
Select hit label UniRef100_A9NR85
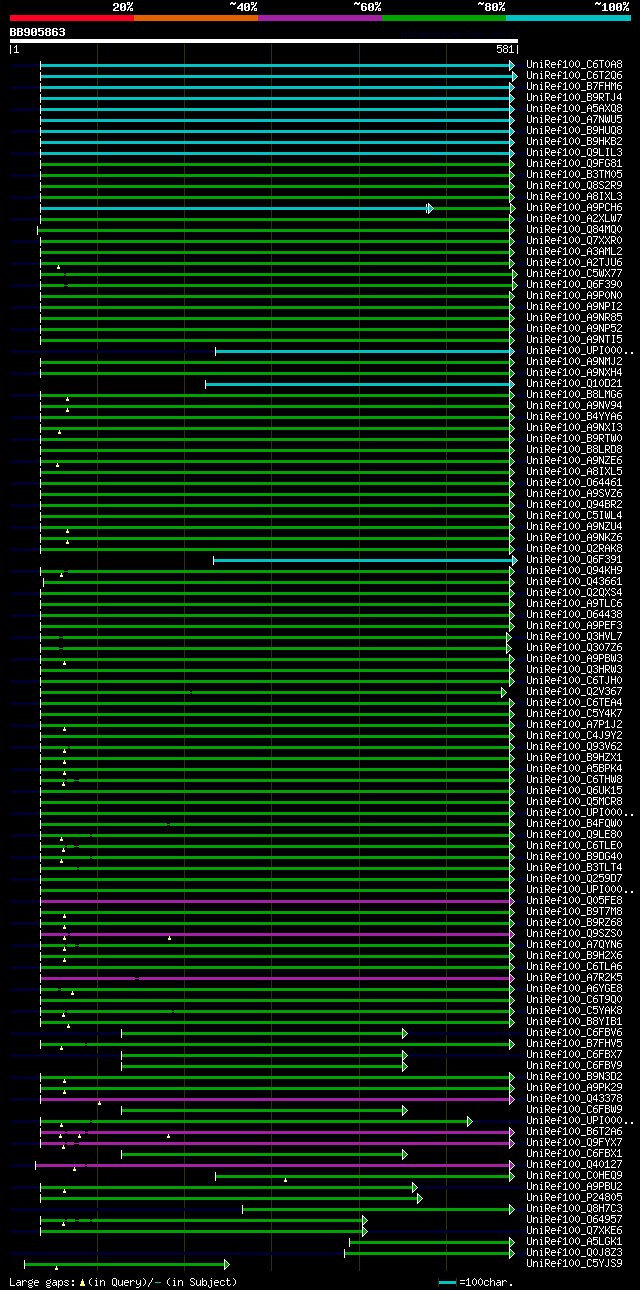tap(574, 317)
